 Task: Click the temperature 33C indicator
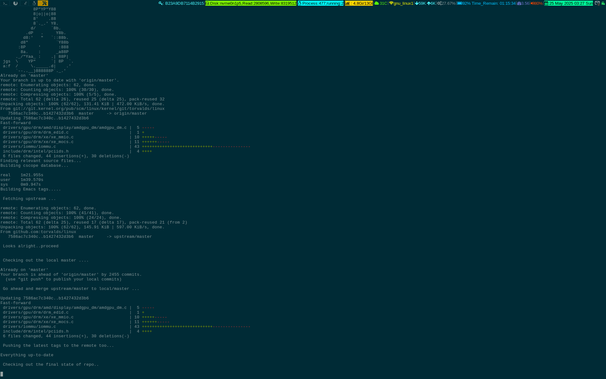click(x=381, y=3)
